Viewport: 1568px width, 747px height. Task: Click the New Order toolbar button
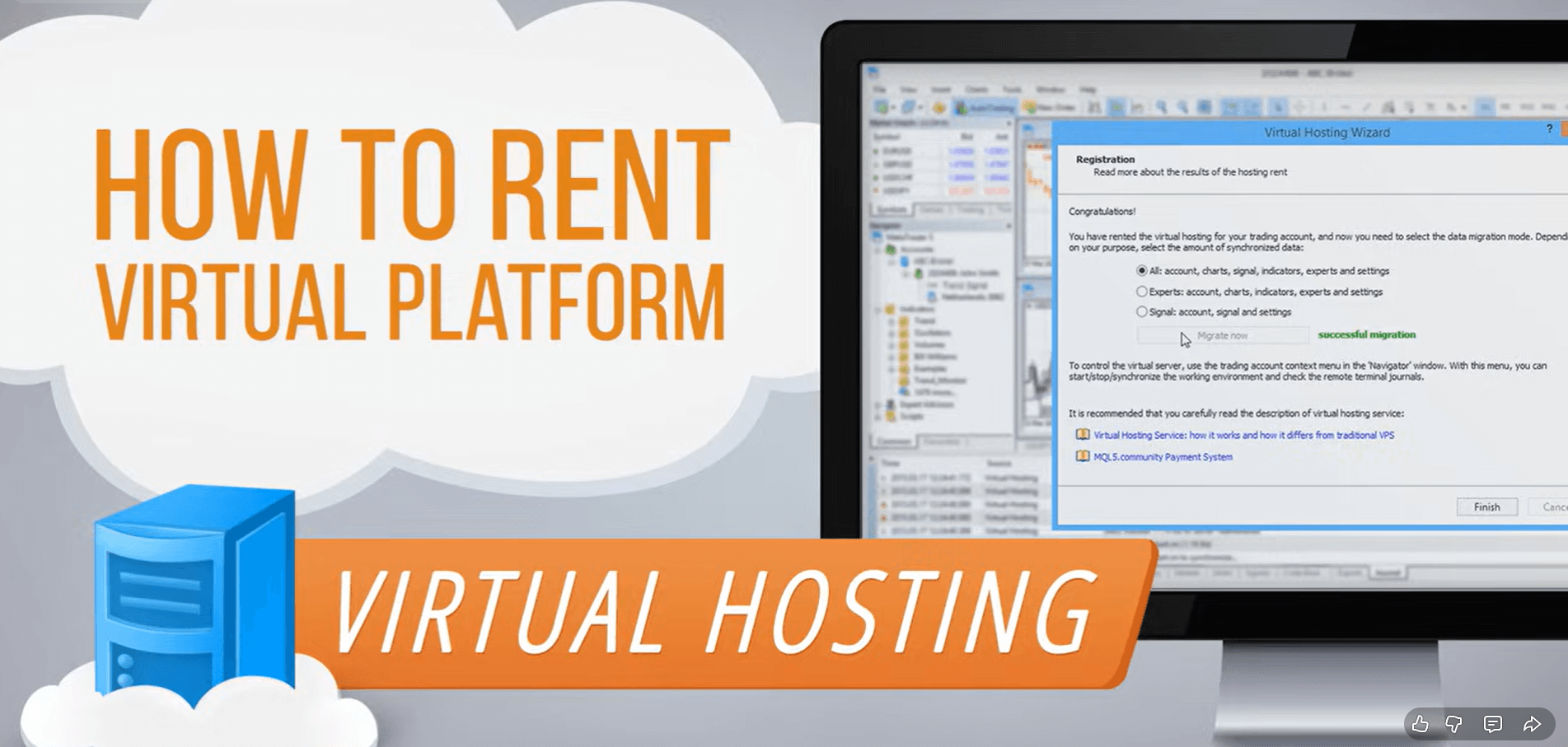tap(1050, 107)
